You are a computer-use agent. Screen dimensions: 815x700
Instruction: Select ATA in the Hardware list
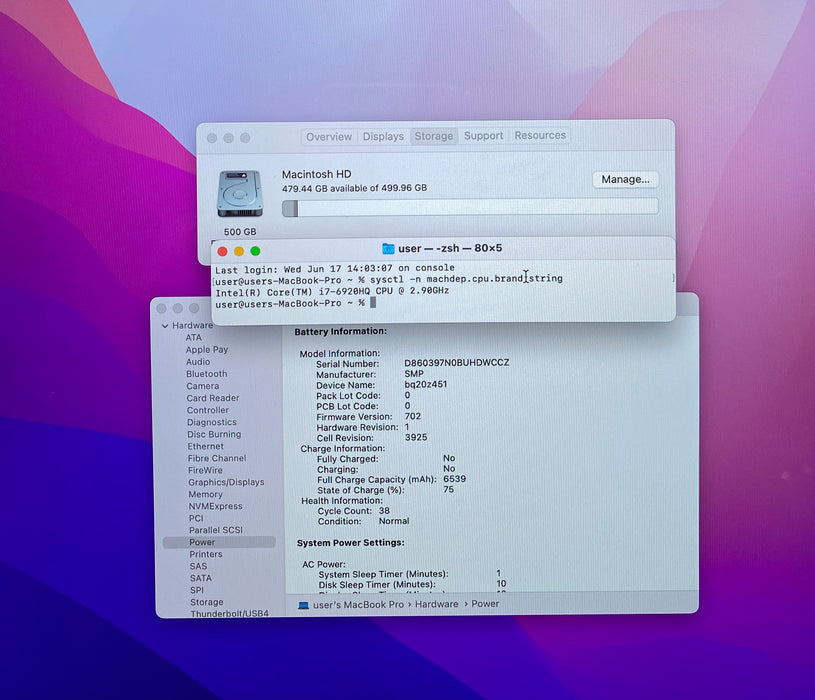pyautogui.click(x=193, y=337)
